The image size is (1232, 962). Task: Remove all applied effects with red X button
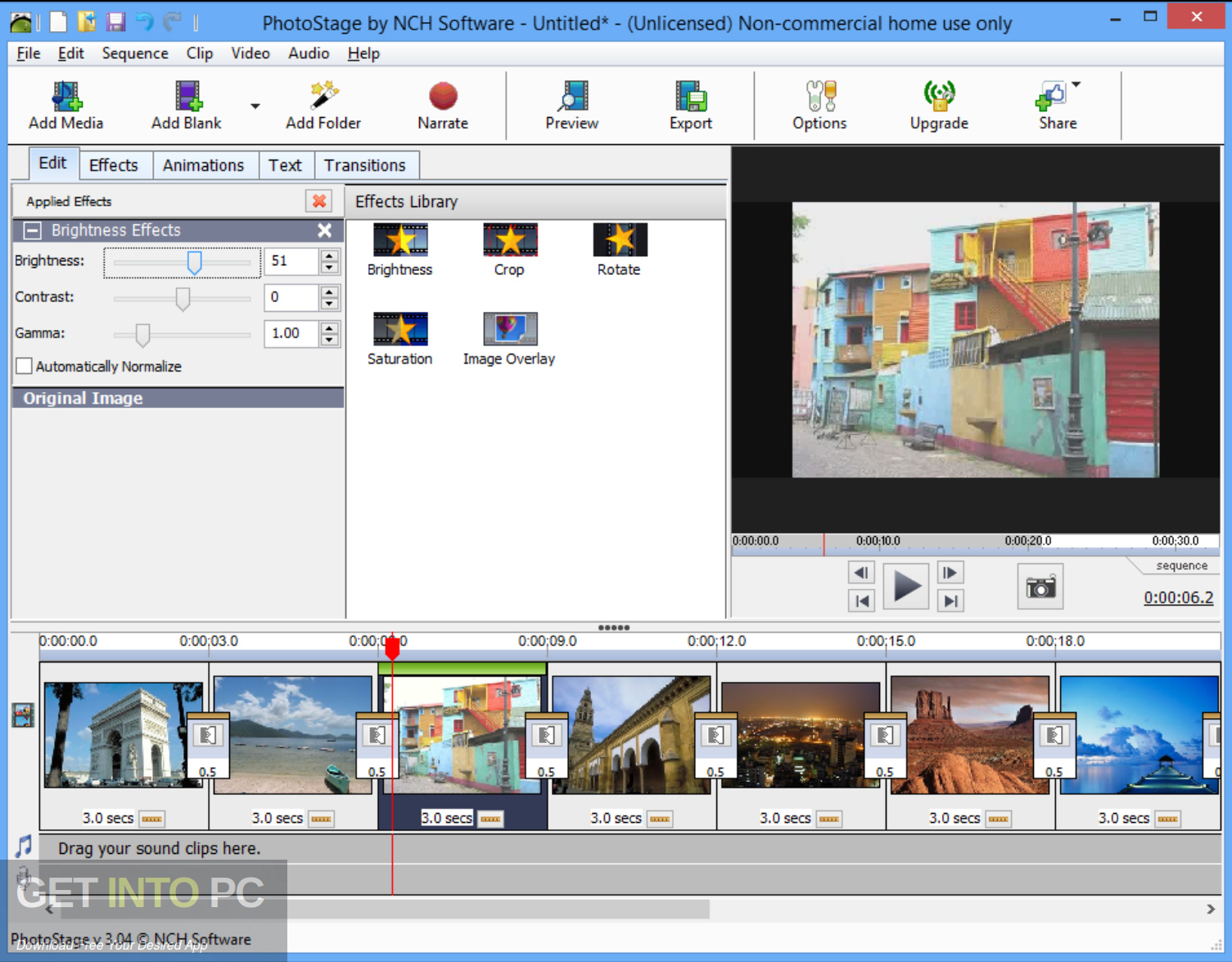(319, 201)
